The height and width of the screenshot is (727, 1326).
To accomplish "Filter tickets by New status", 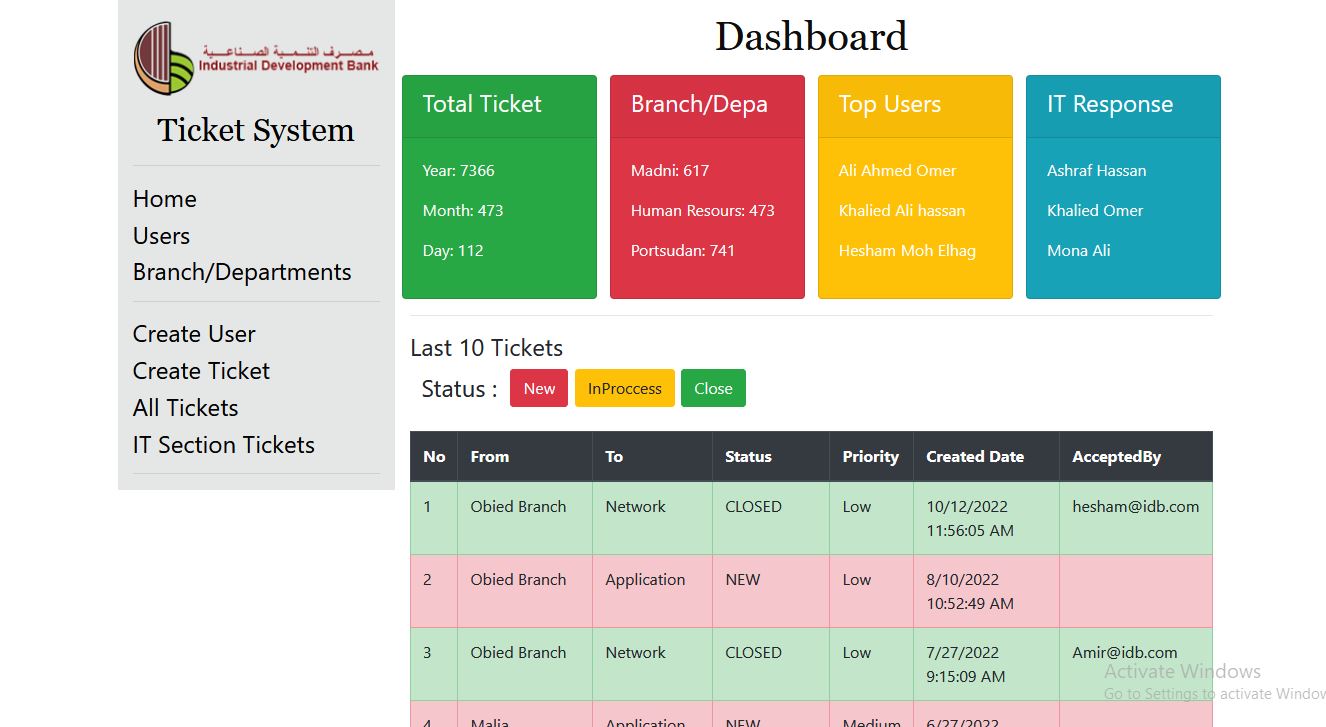I will [x=538, y=388].
